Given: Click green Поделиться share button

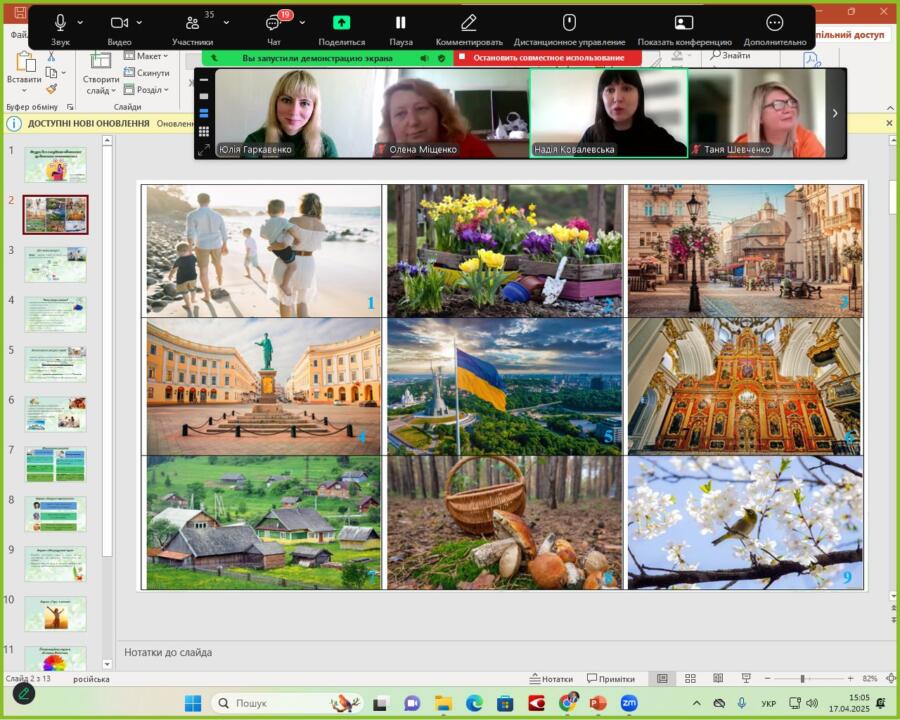Looking at the screenshot, I should click(x=342, y=29).
